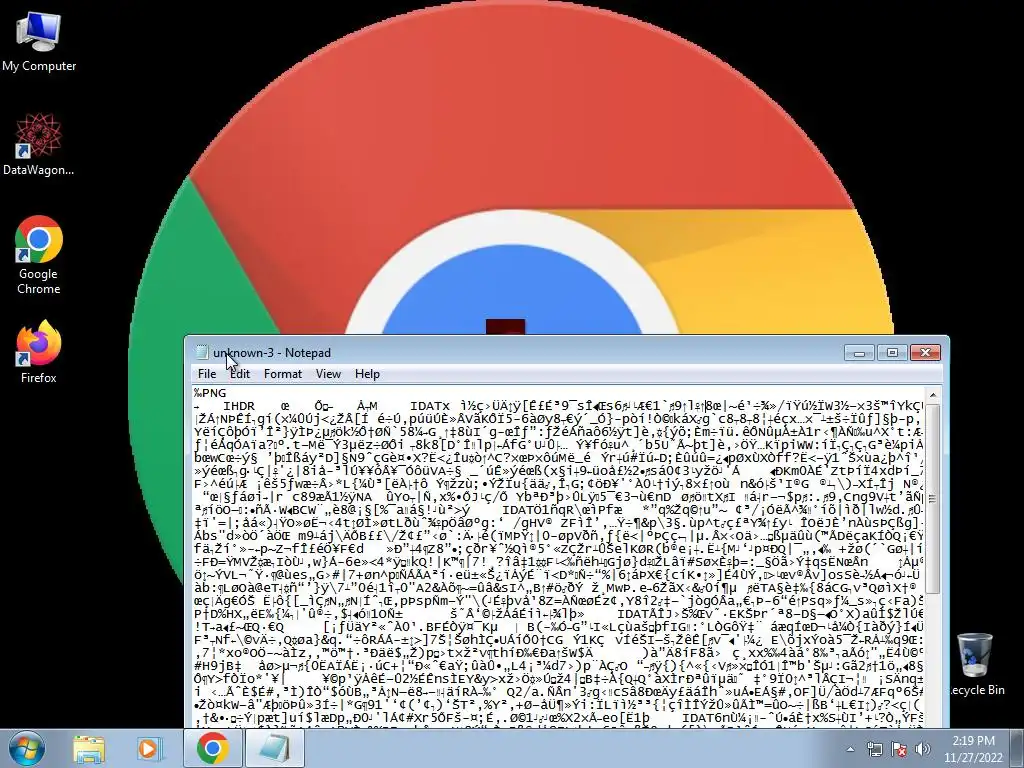Open My Computer desktop icon

(39, 41)
